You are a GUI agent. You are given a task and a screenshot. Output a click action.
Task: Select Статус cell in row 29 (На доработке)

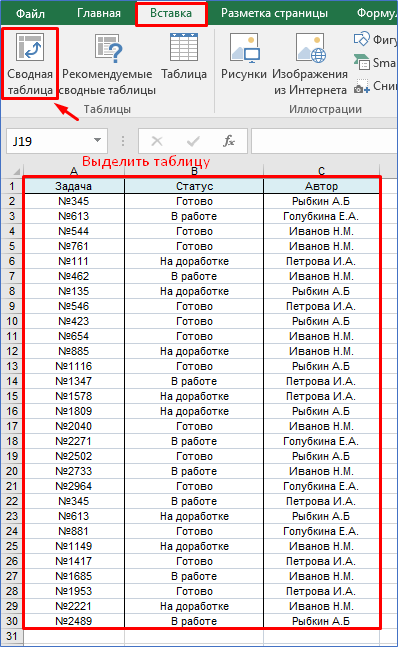194,606
